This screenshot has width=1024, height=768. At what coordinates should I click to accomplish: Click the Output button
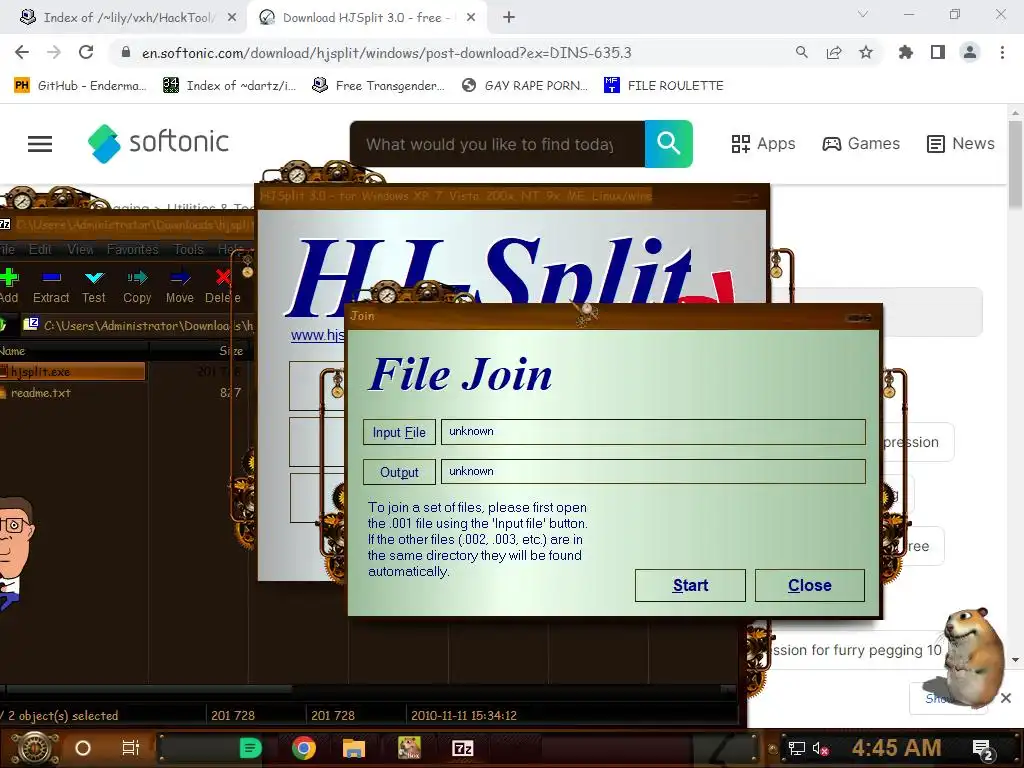pos(399,472)
